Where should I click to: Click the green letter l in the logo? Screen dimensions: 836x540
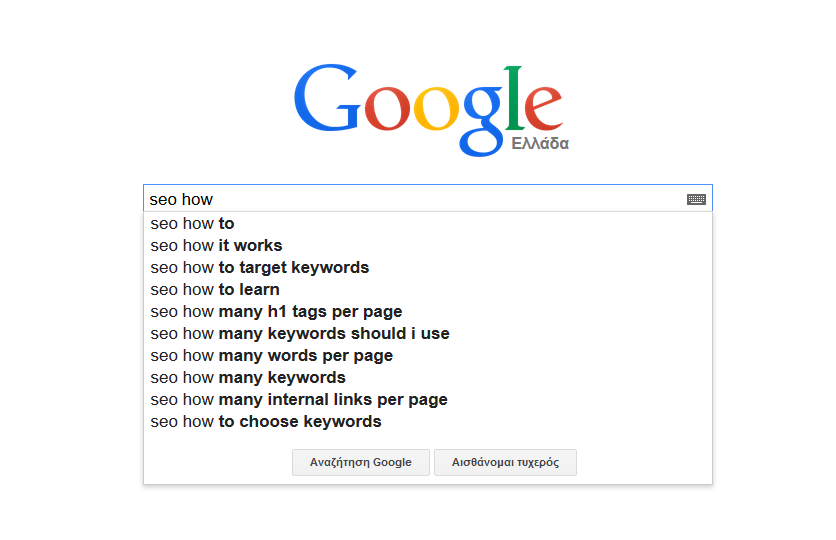[515, 98]
